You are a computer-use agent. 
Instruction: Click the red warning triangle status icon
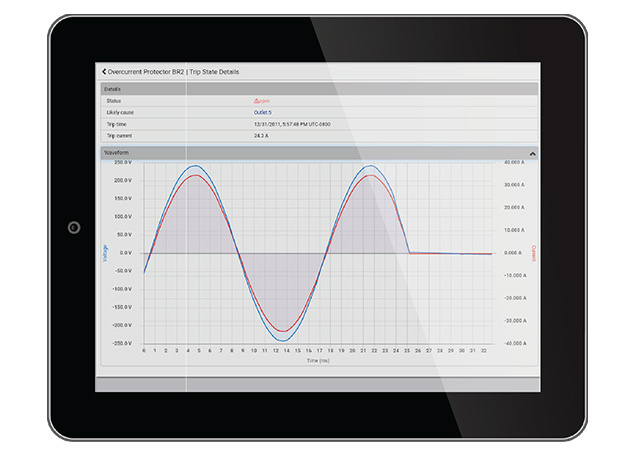[x=257, y=100]
